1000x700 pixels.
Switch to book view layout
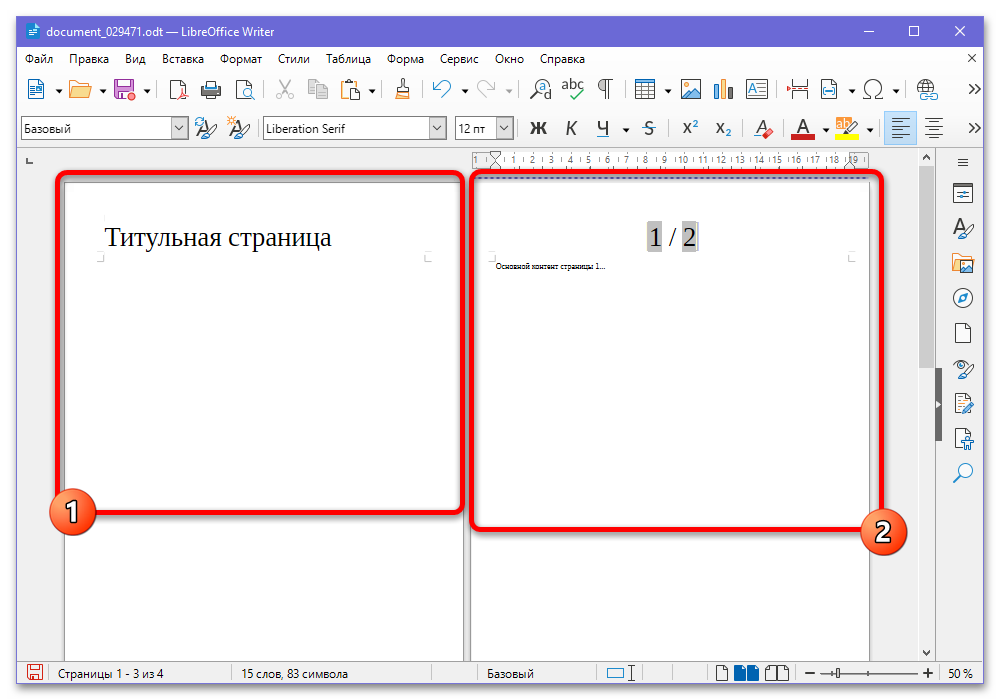[776, 673]
